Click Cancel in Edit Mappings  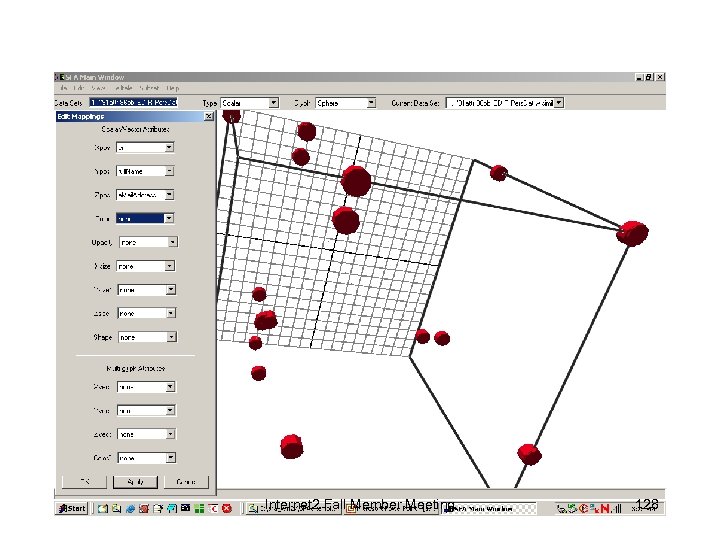pyautogui.click(x=186, y=482)
